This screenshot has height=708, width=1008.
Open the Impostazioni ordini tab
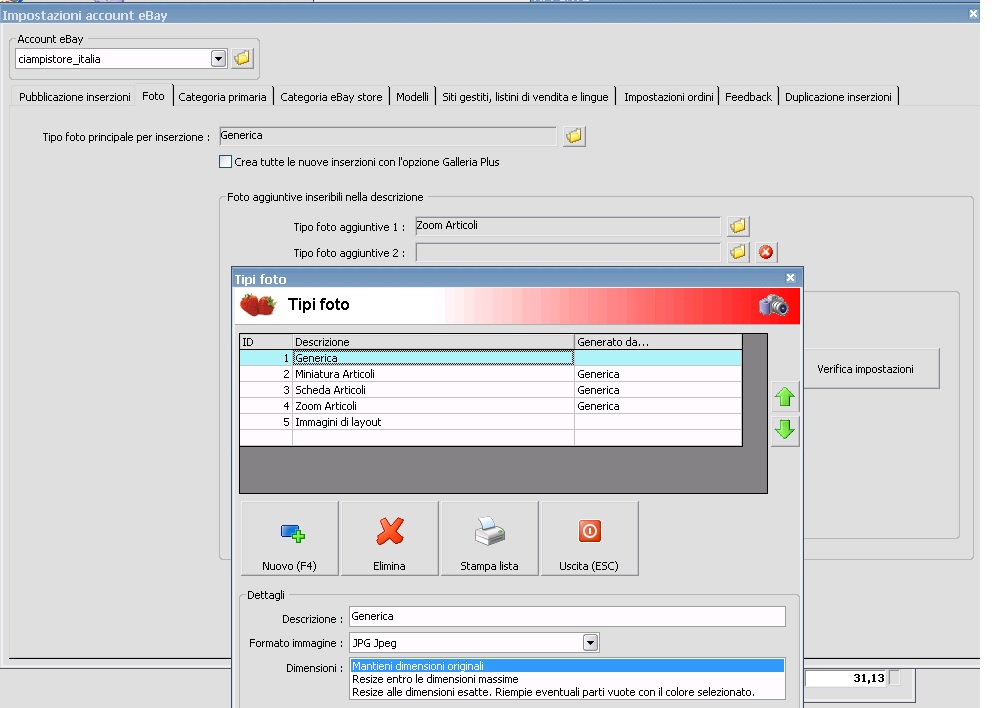click(x=668, y=97)
